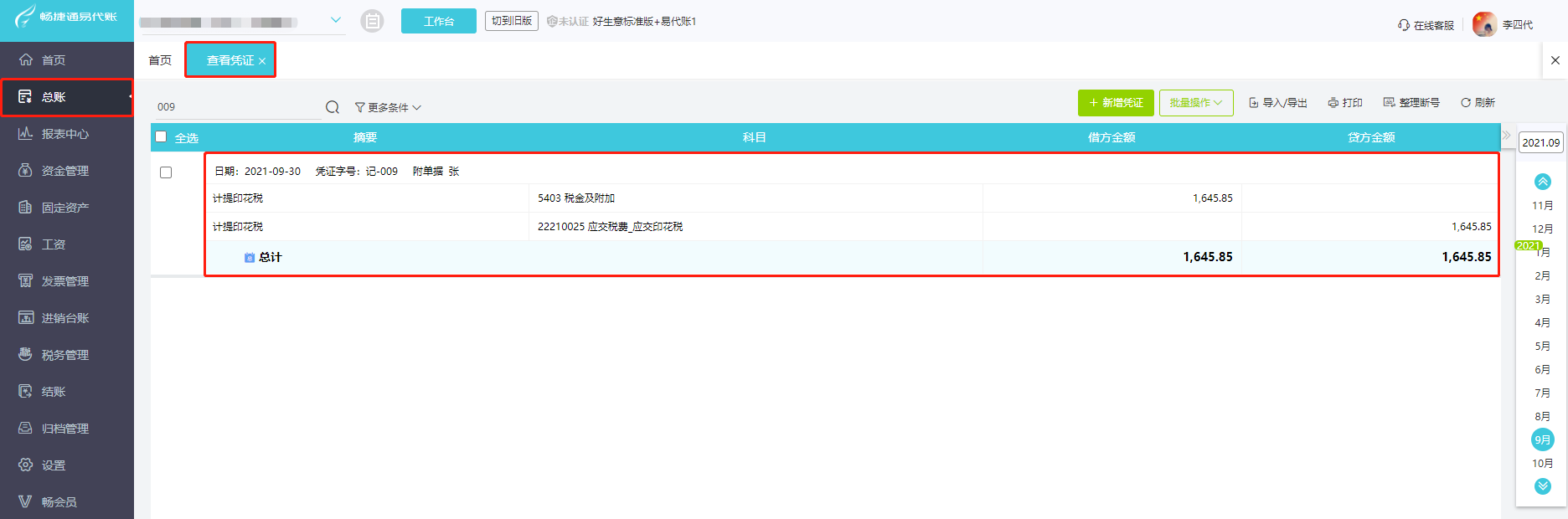Click the 总计 icon in total row
Image resolution: width=1568 pixels, height=519 pixels.
coord(250,258)
